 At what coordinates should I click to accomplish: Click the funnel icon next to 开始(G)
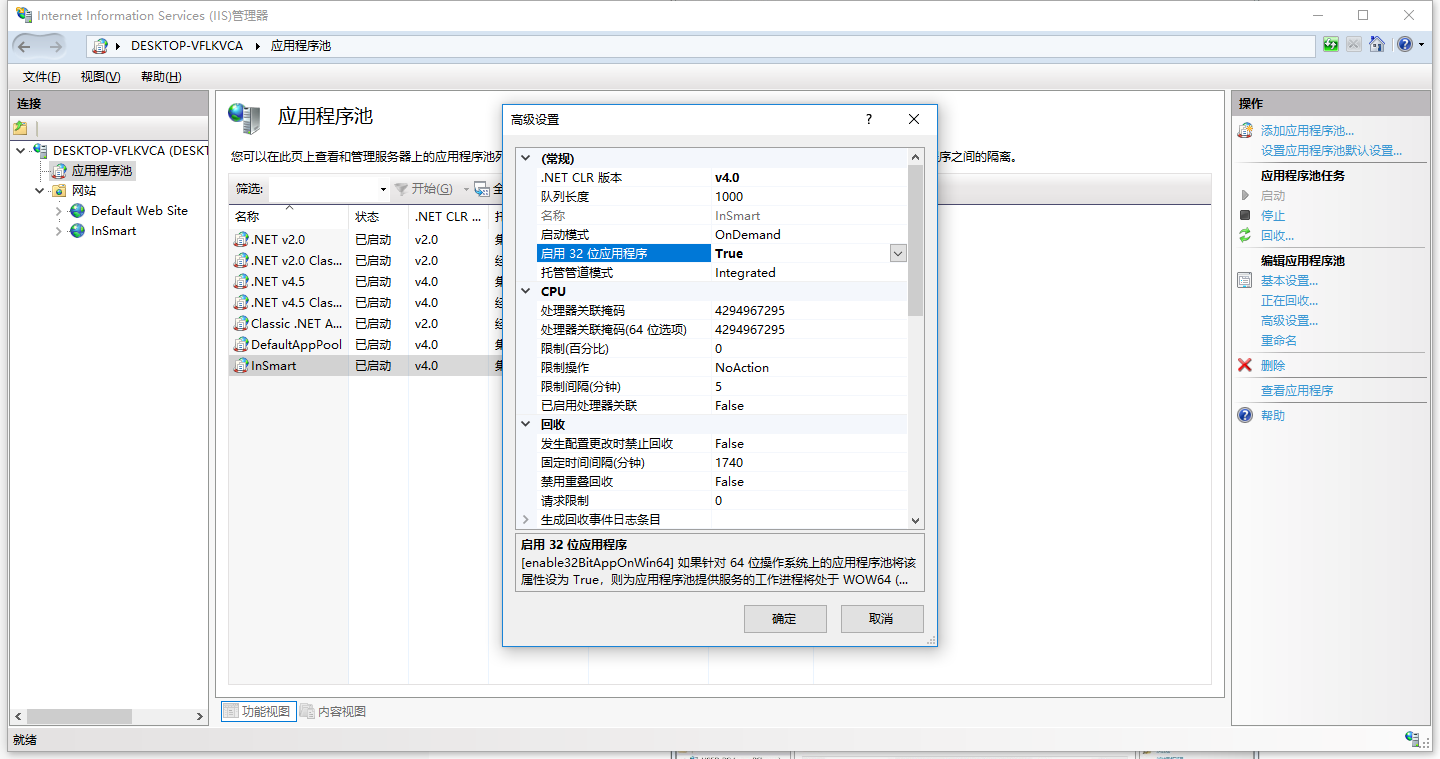click(401, 189)
